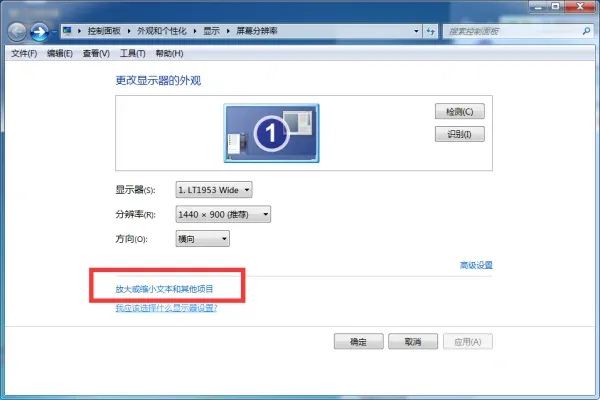The image size is (600, 400).
Task: Select 控制面板 breadcrumb
Action: tap(104, 31)
